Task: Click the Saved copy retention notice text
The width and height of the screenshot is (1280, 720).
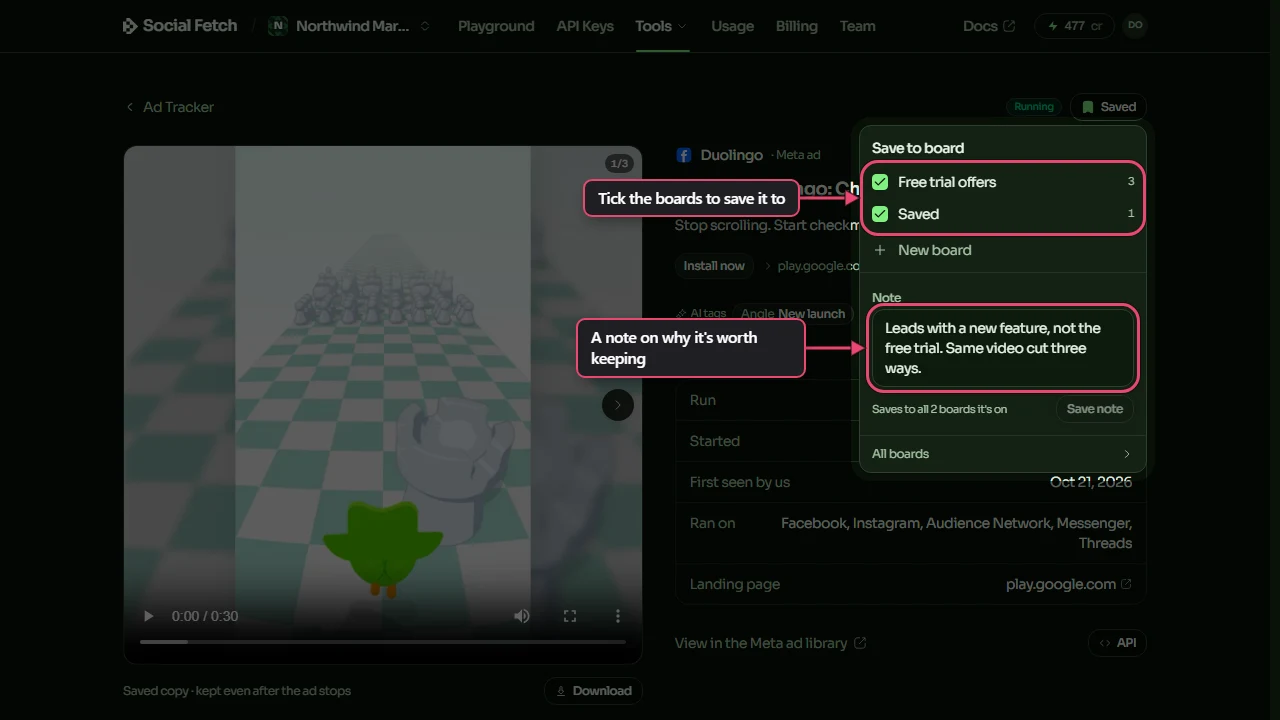Action: coord(237,691)
